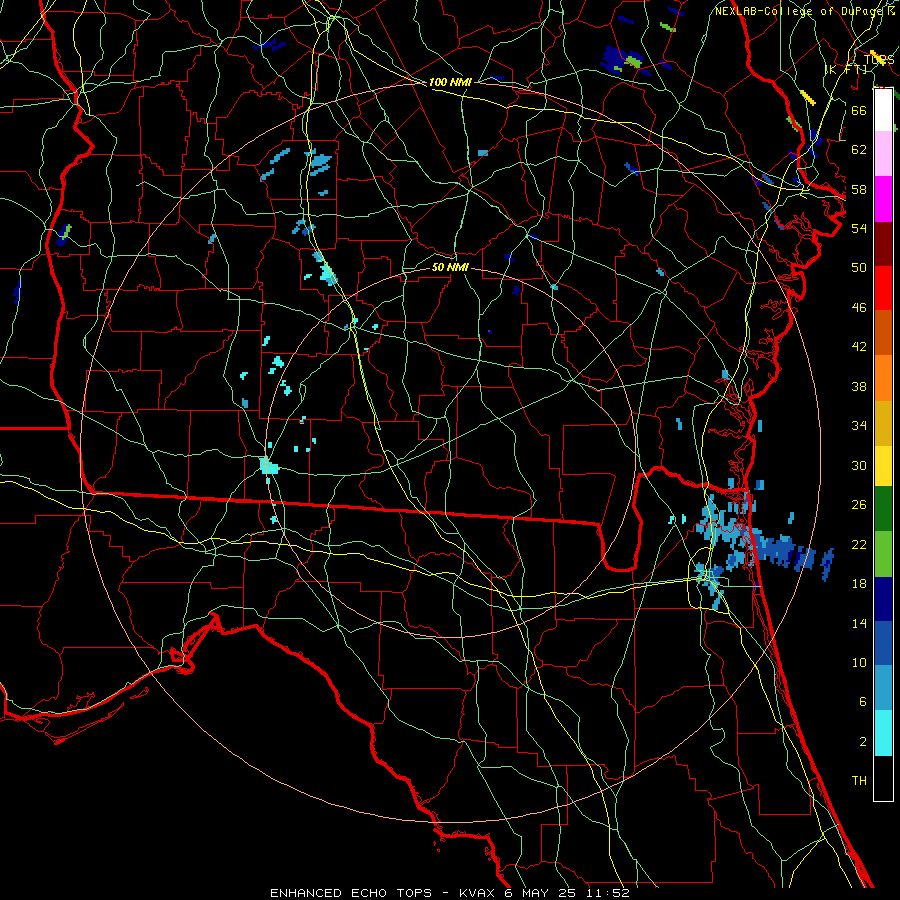
Task: Click the 'TH' threshold label
Action: tap(859, 781)
